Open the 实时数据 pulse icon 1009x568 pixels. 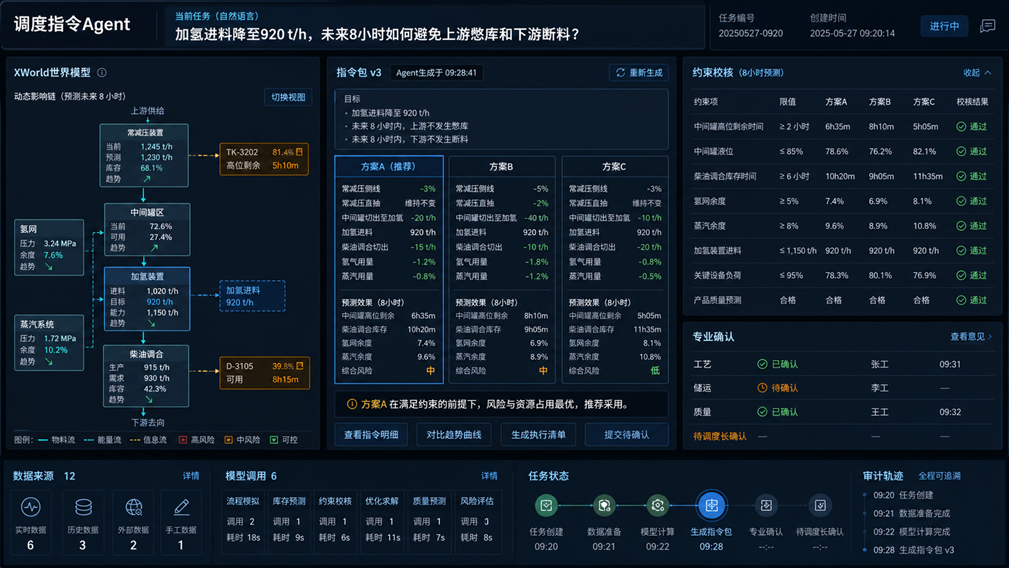[x=30, y=507]
